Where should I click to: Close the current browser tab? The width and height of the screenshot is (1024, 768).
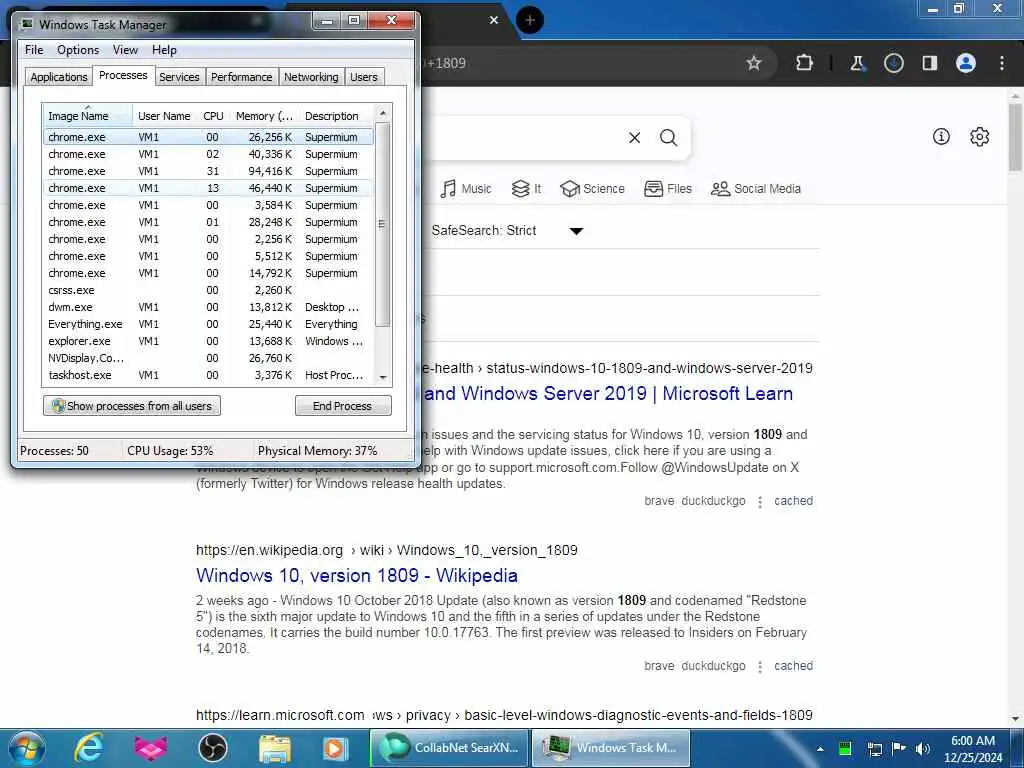click(x=494, y=20)
